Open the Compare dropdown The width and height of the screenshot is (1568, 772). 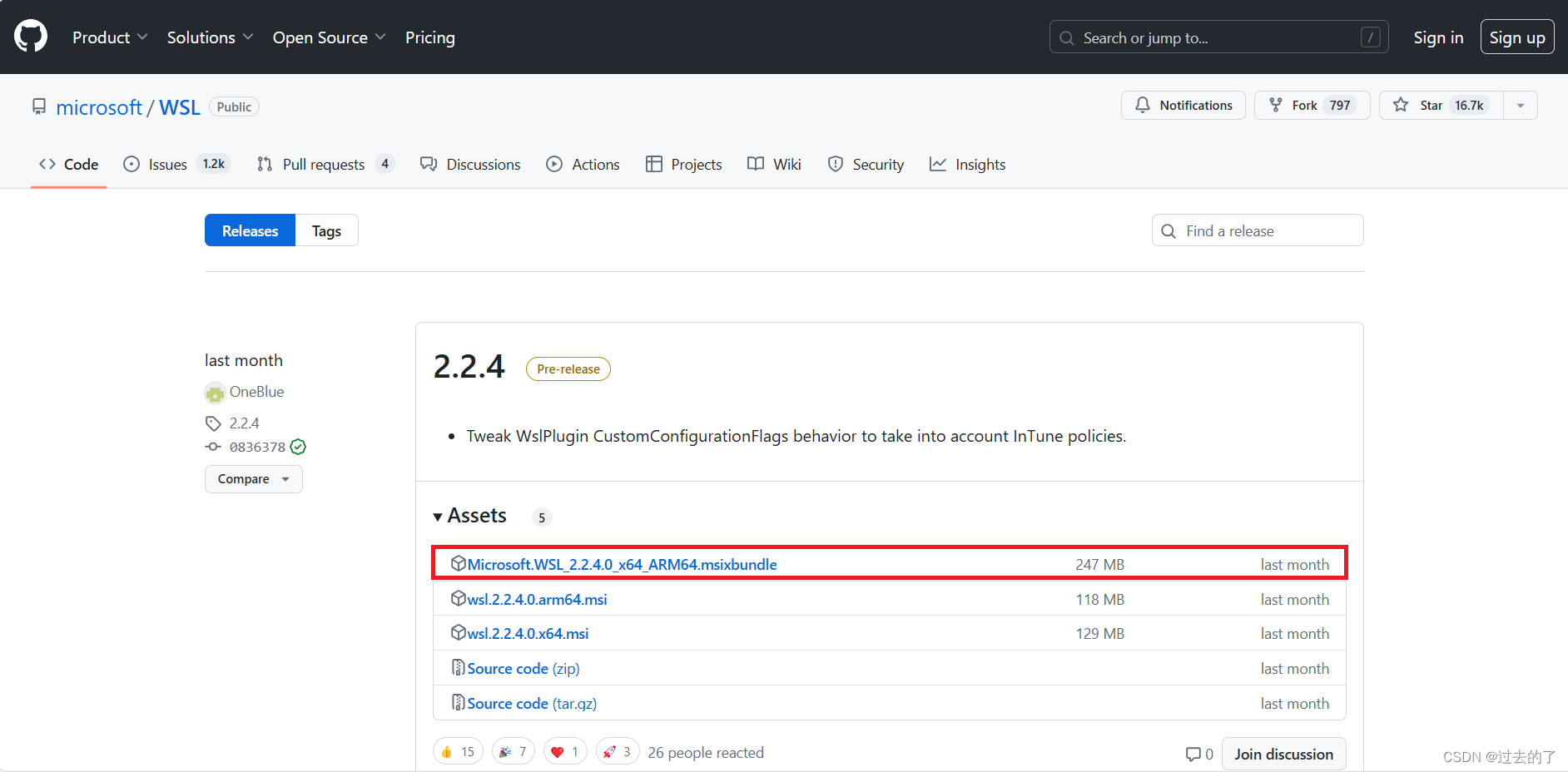(253, 479)
